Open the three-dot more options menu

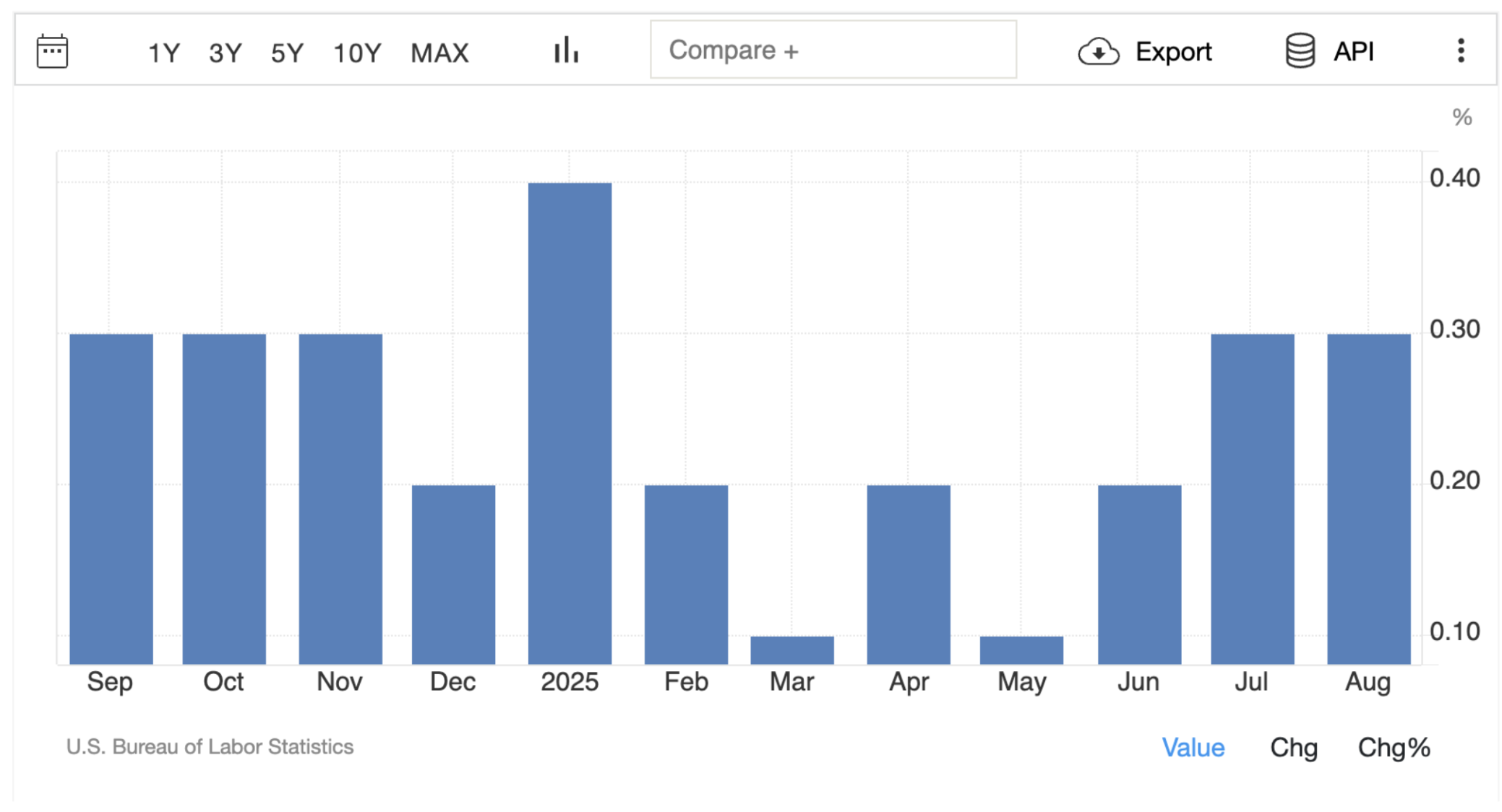(x=1460, y=51)
